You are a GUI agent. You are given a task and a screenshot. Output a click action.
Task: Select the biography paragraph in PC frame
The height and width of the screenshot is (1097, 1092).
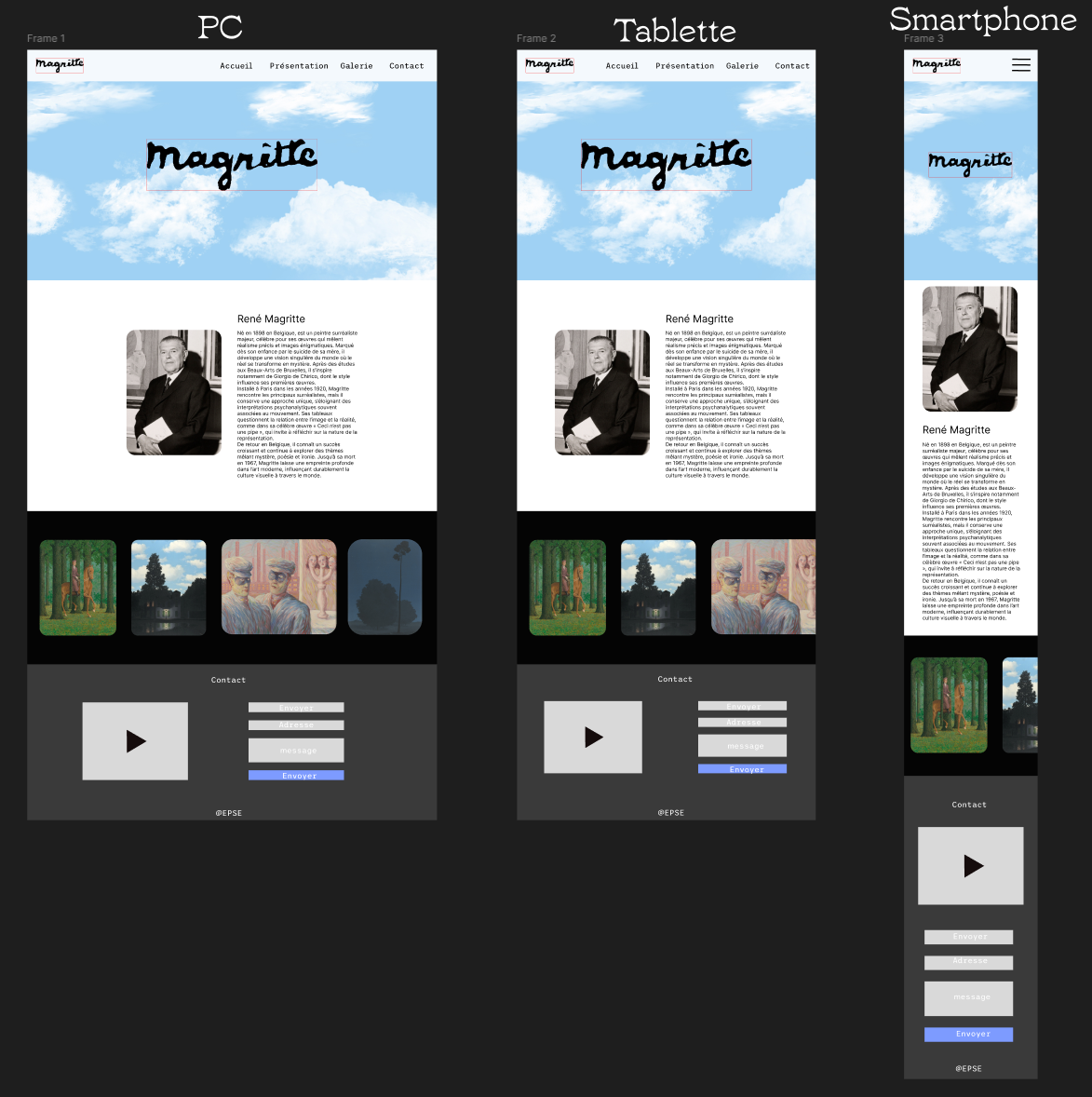click(x=297, y=404)
